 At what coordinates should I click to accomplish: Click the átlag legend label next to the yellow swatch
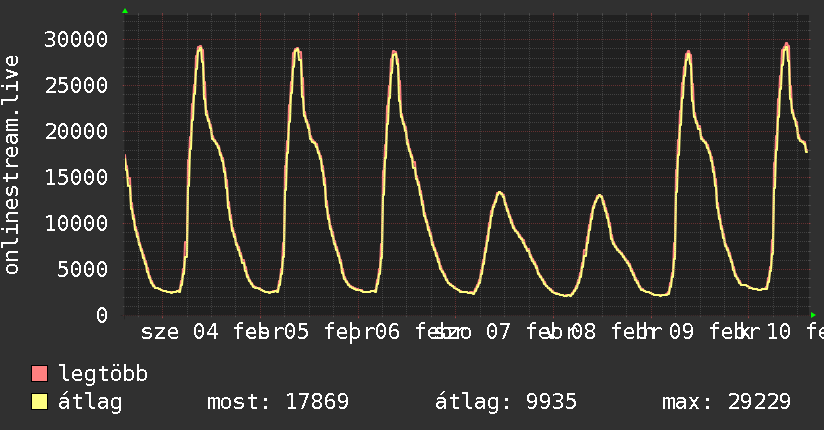click(x=90, y=402)
